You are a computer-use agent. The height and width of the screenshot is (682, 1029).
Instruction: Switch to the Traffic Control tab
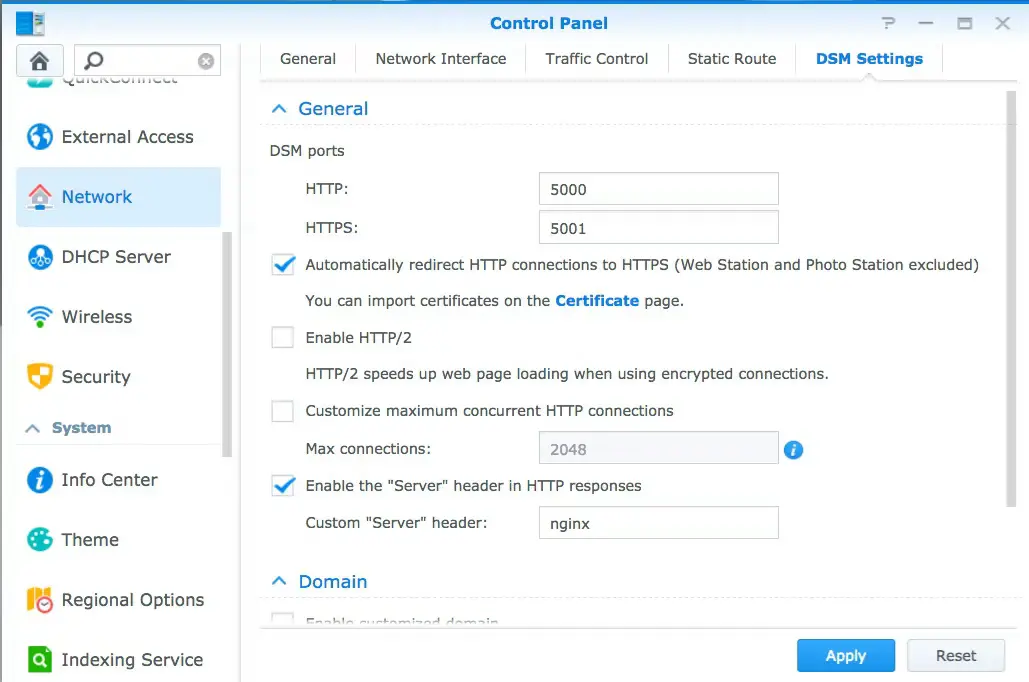click(597, 59)
